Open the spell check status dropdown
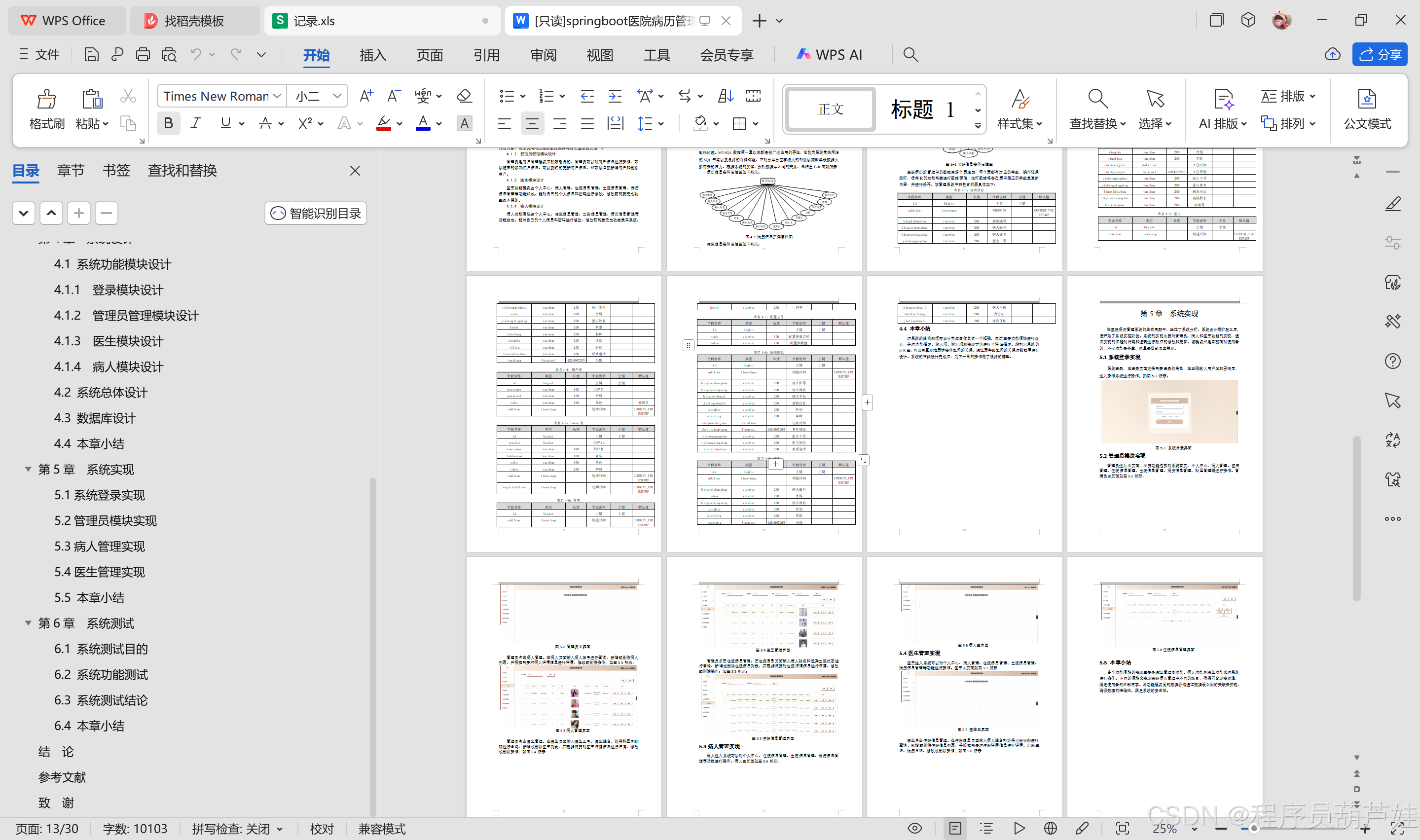This screenshot has height=840, width=1420. [x=280, y=829]
